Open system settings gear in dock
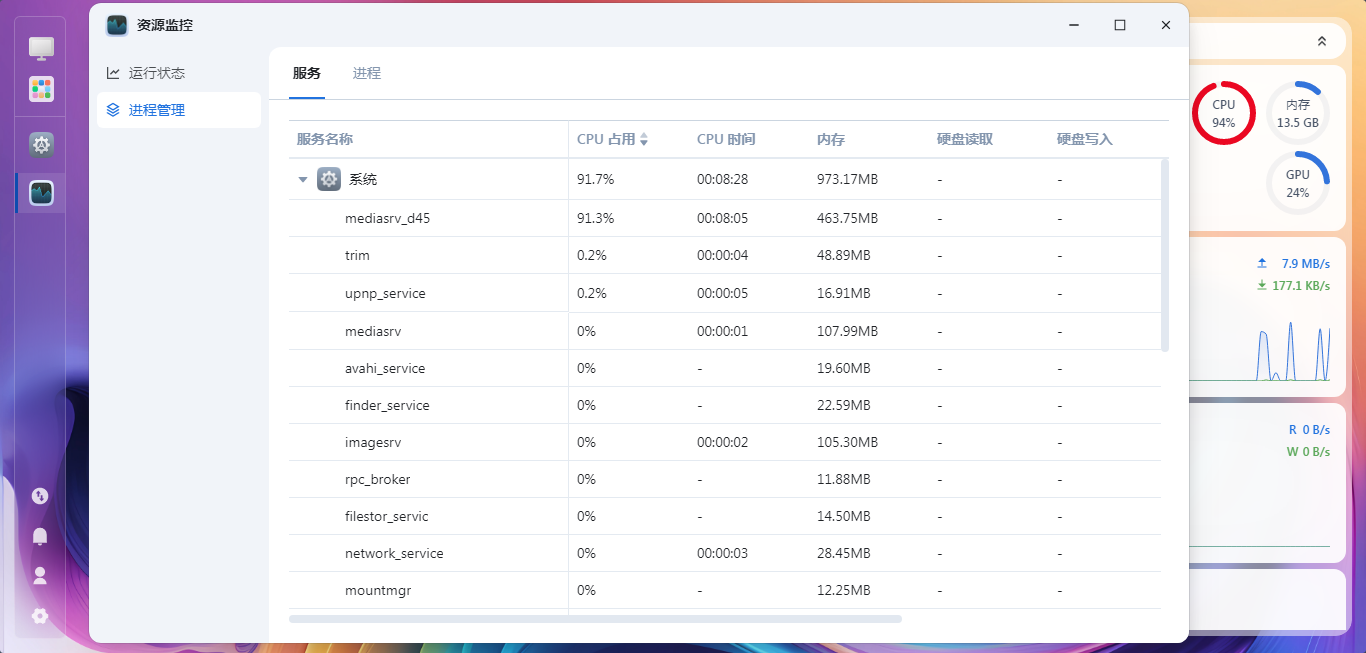This screenshot has width=1366, height=653. click(41, 145)
